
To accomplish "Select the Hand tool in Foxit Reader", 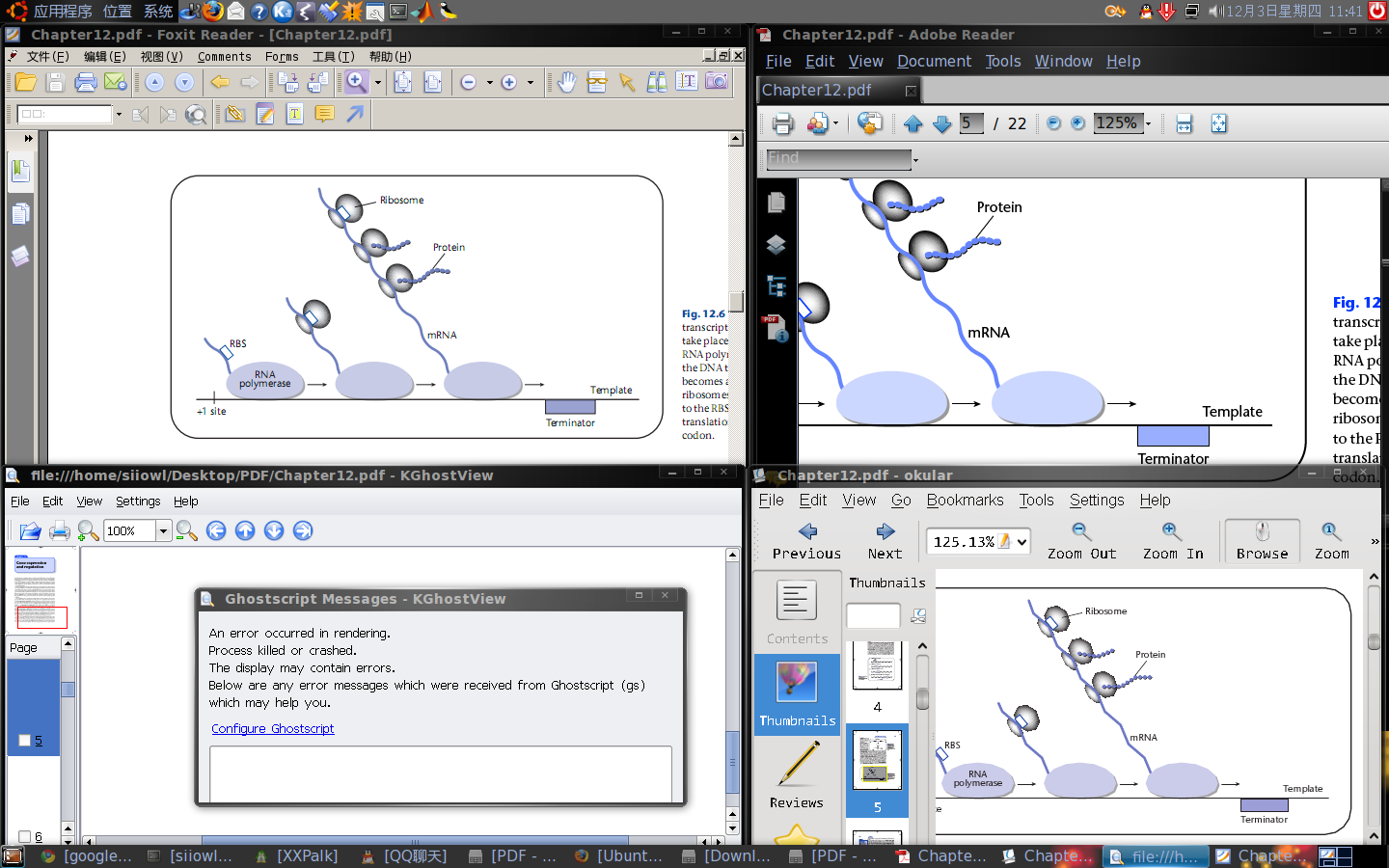I will (567, 83).
